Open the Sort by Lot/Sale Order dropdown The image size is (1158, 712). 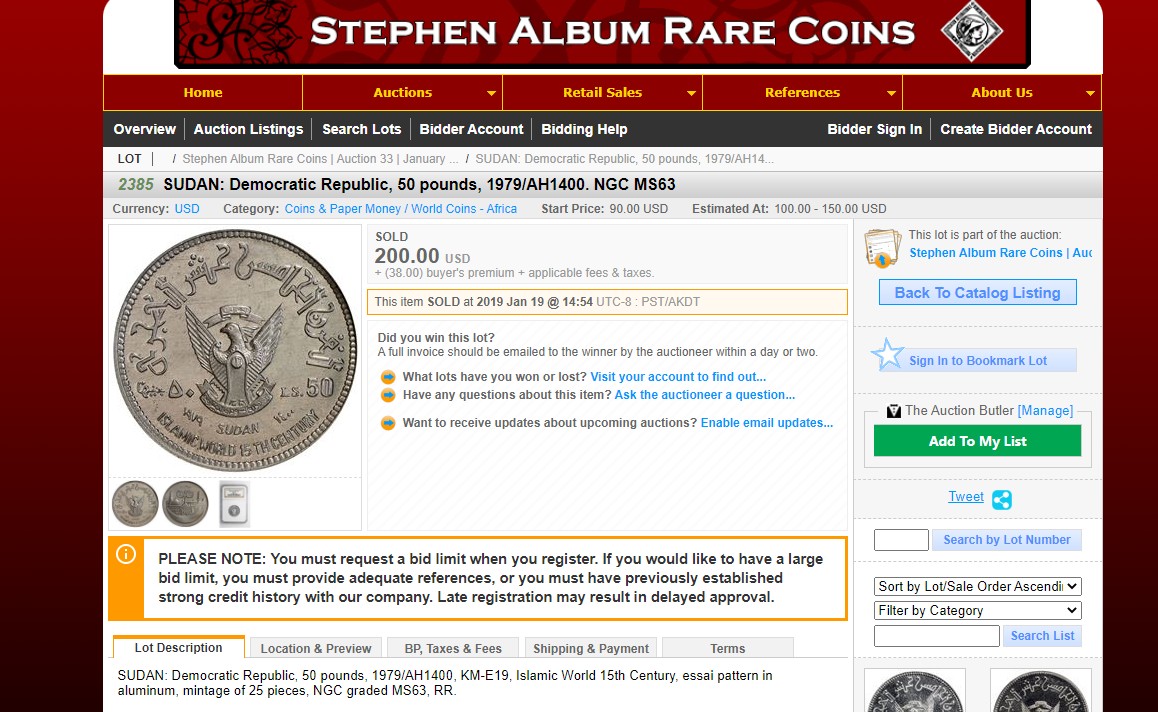click(x=978, y=586)
